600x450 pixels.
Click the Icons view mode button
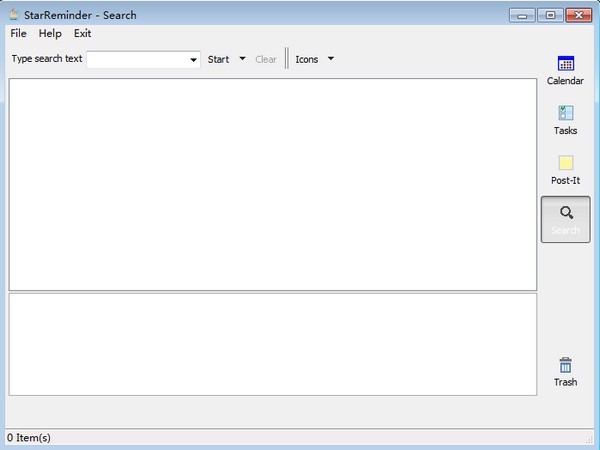(307, 59)
